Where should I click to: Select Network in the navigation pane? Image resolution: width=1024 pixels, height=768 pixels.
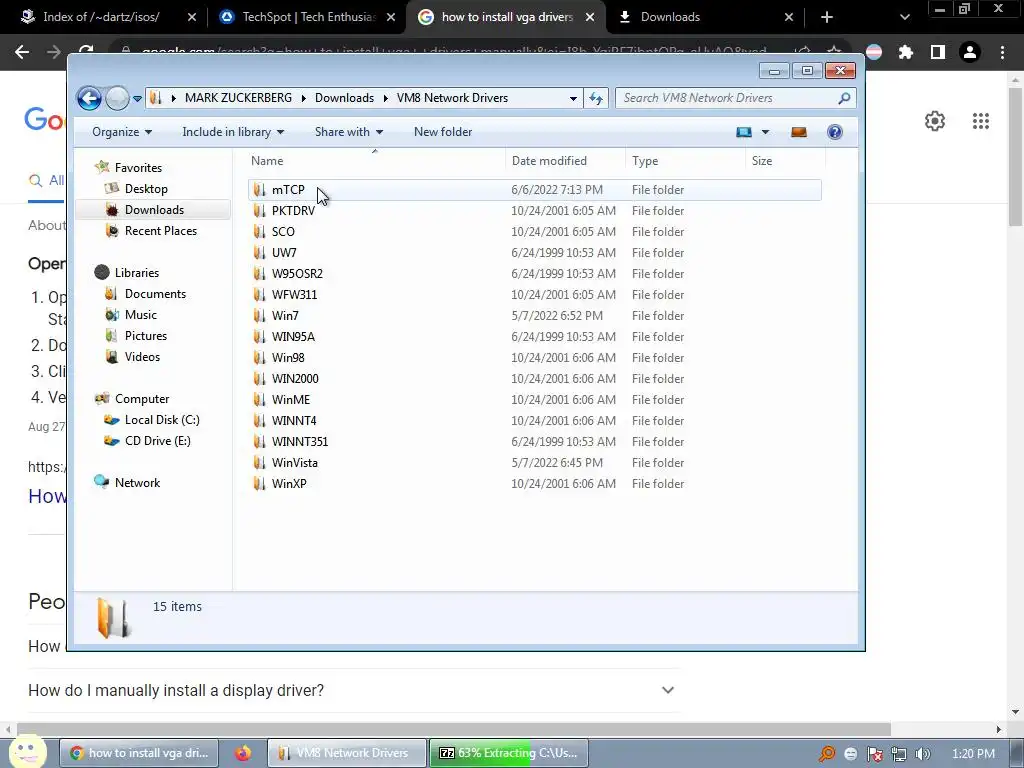pos(137,483)
